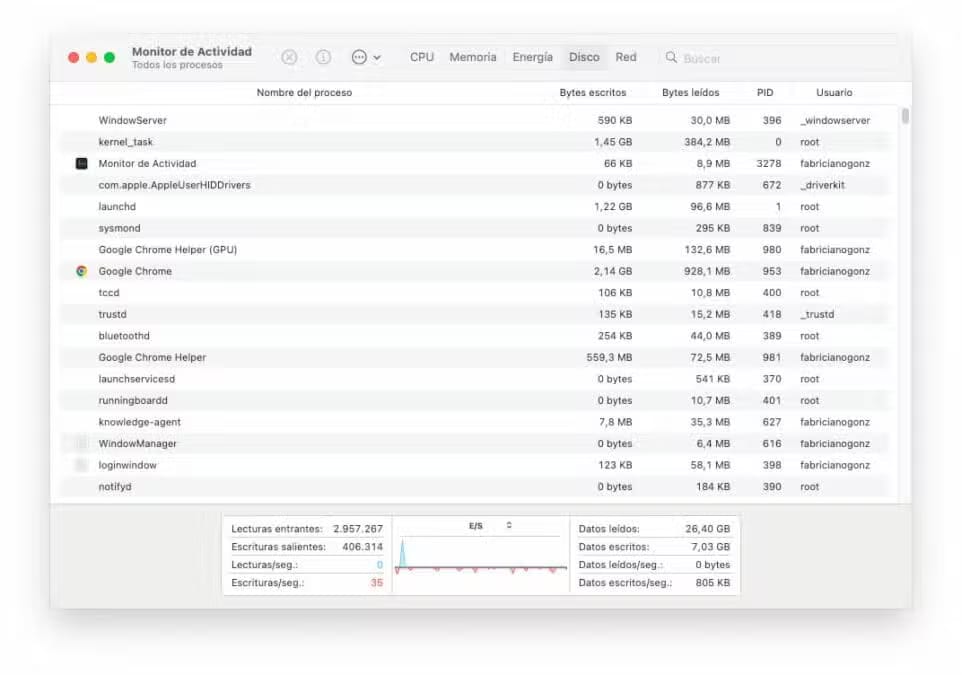Switch to the CPU tab
962x675 pixels.
[x=421, y=57]
